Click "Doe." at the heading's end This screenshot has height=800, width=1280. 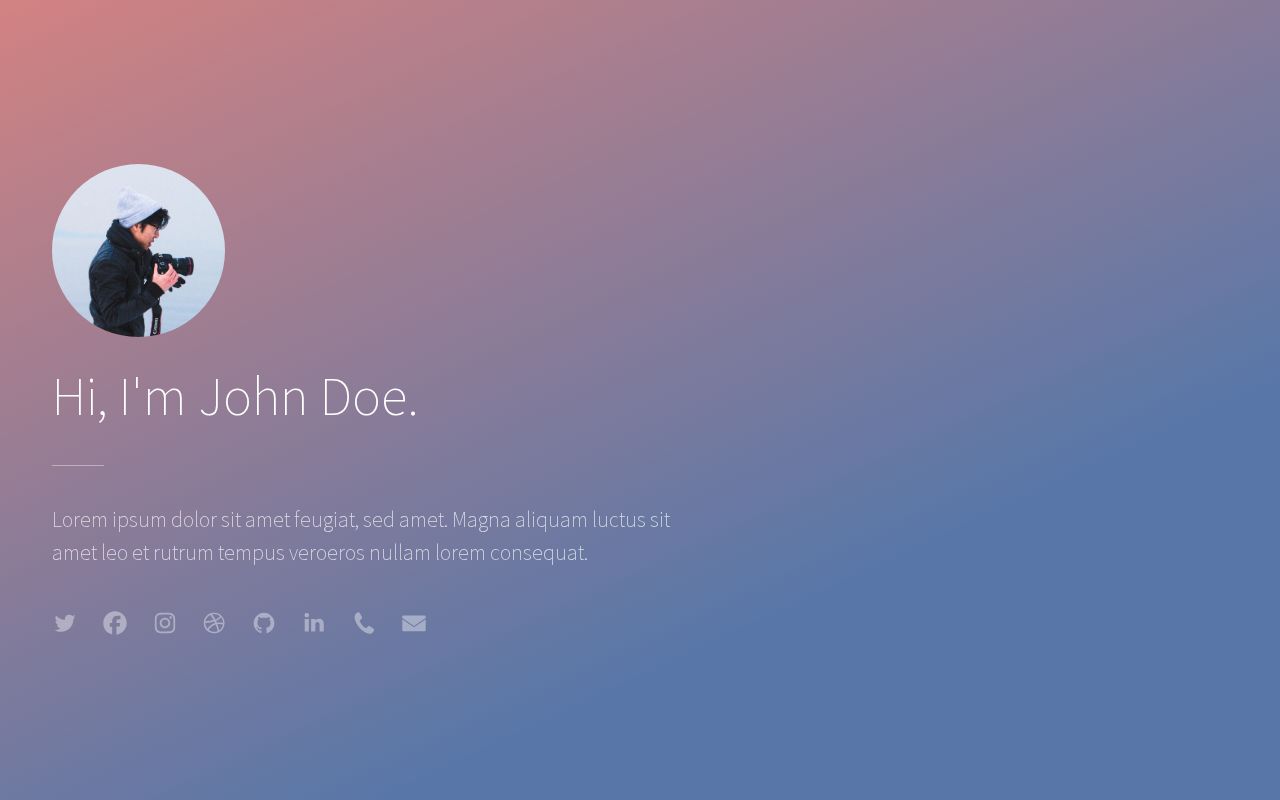point(368,397)
